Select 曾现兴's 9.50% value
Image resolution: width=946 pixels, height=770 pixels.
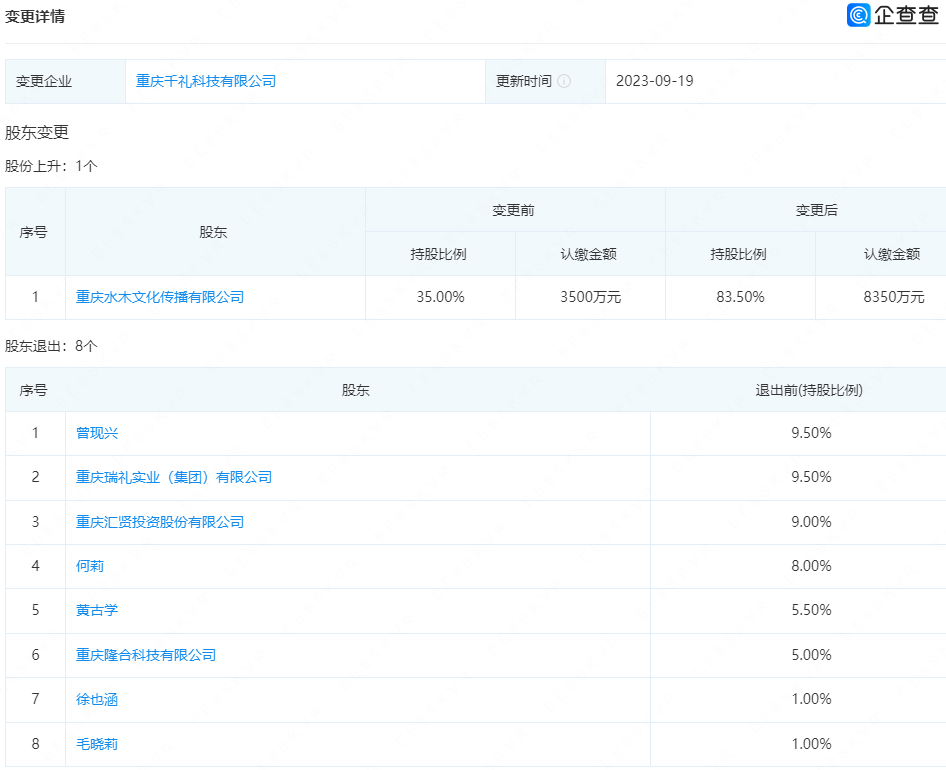811,433
